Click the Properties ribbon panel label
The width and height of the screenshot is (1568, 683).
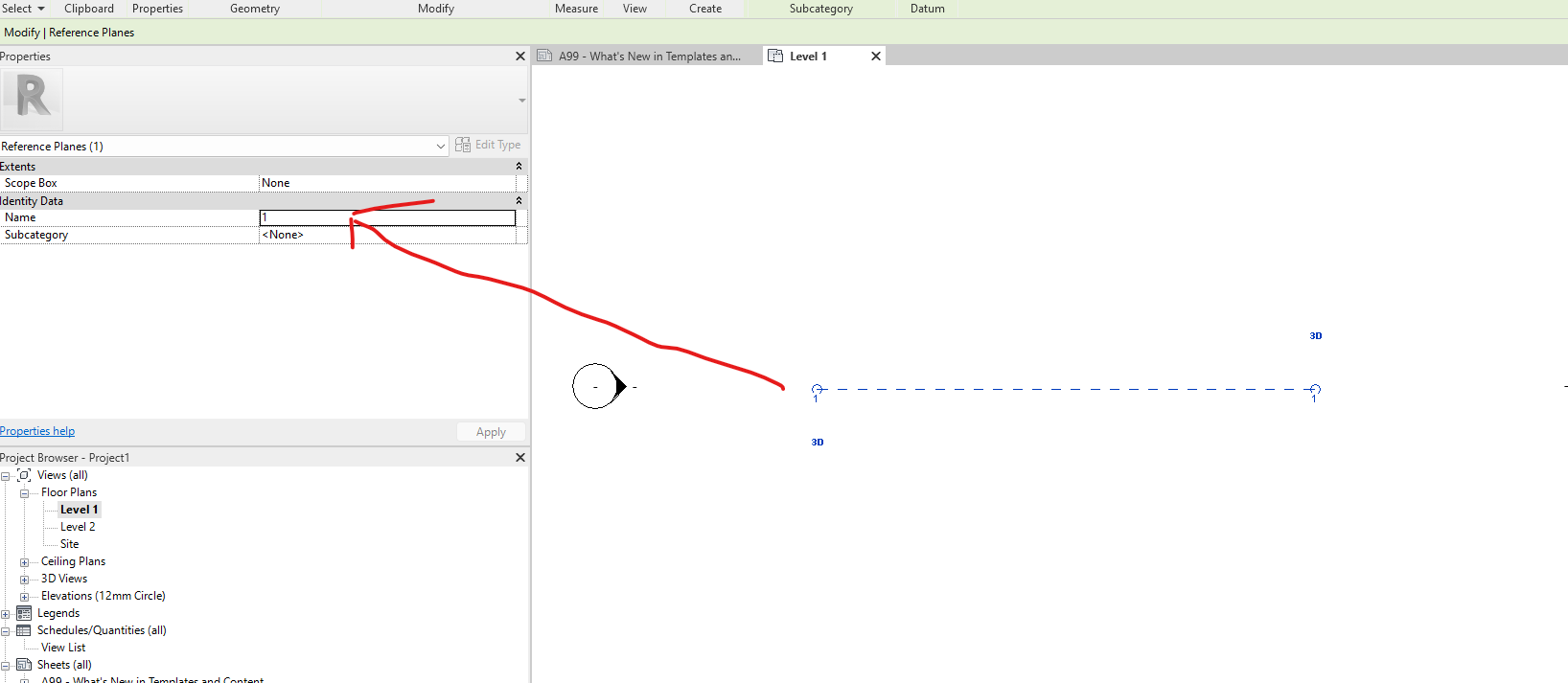(157, 9)
